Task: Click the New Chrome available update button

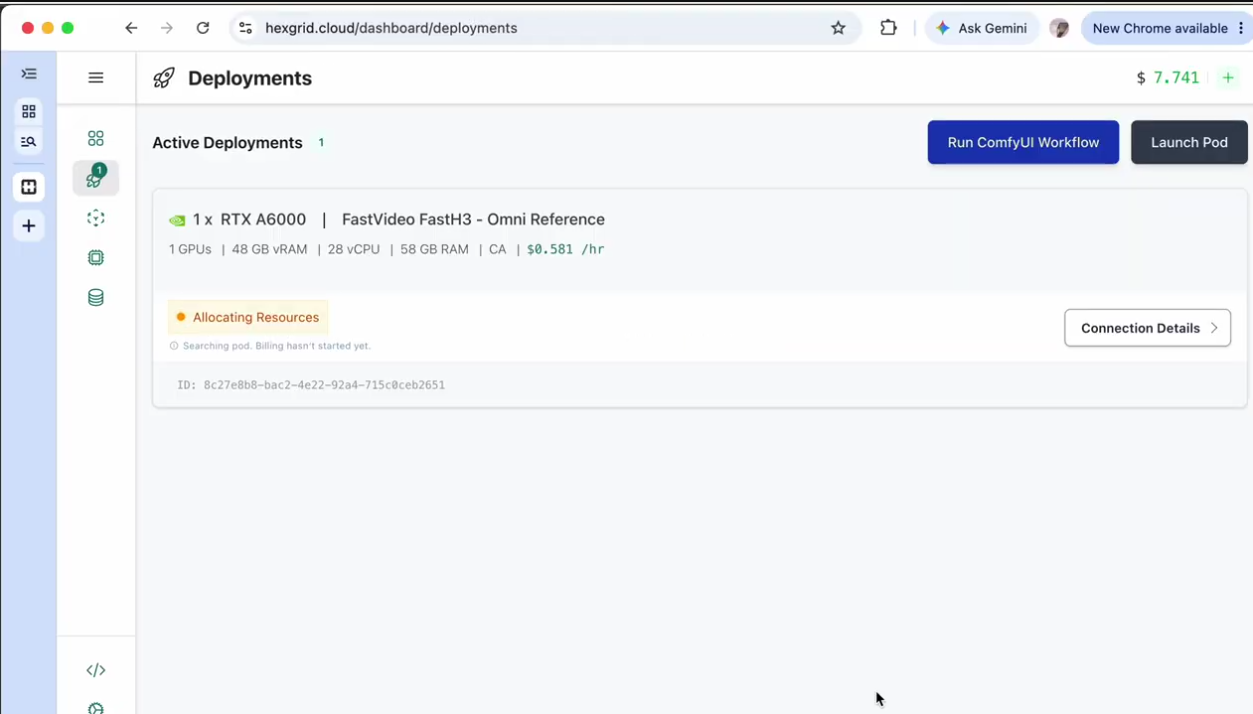Action: (x=1167, y=28)
